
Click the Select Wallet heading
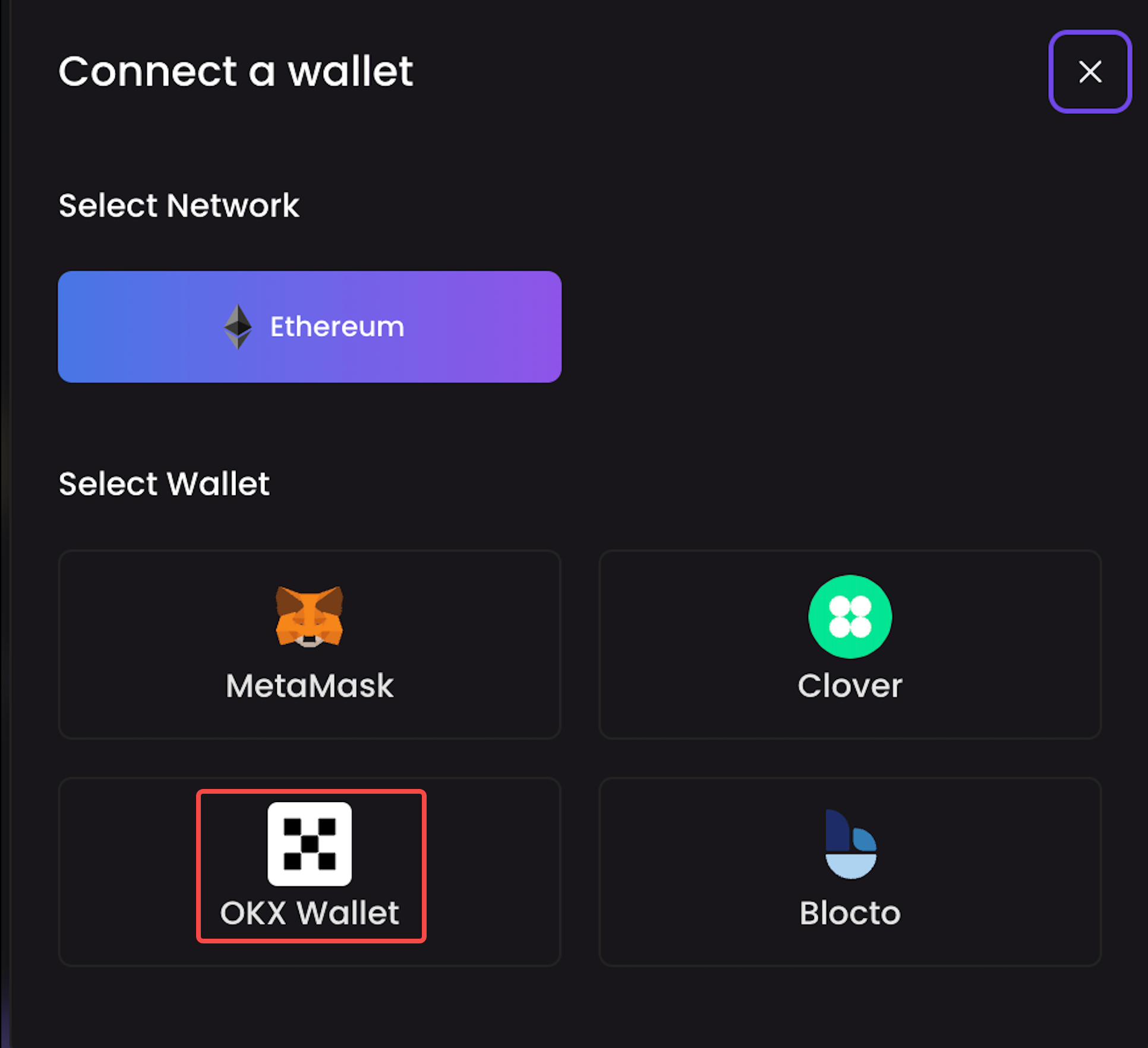click(164, 484)
